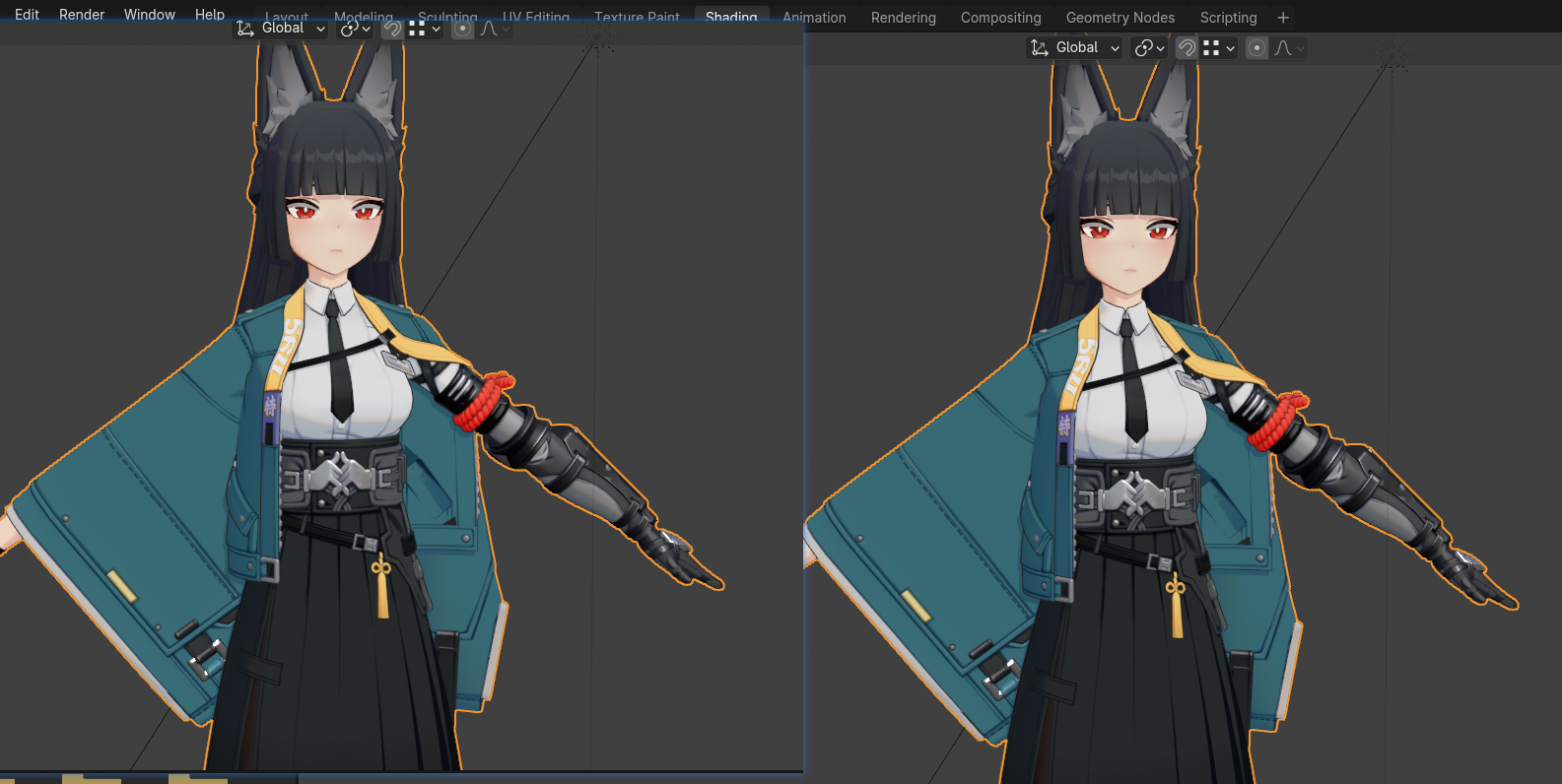Open pivot point icon menu, left viewport
1562x784 pixels.
tap(355, 29)
